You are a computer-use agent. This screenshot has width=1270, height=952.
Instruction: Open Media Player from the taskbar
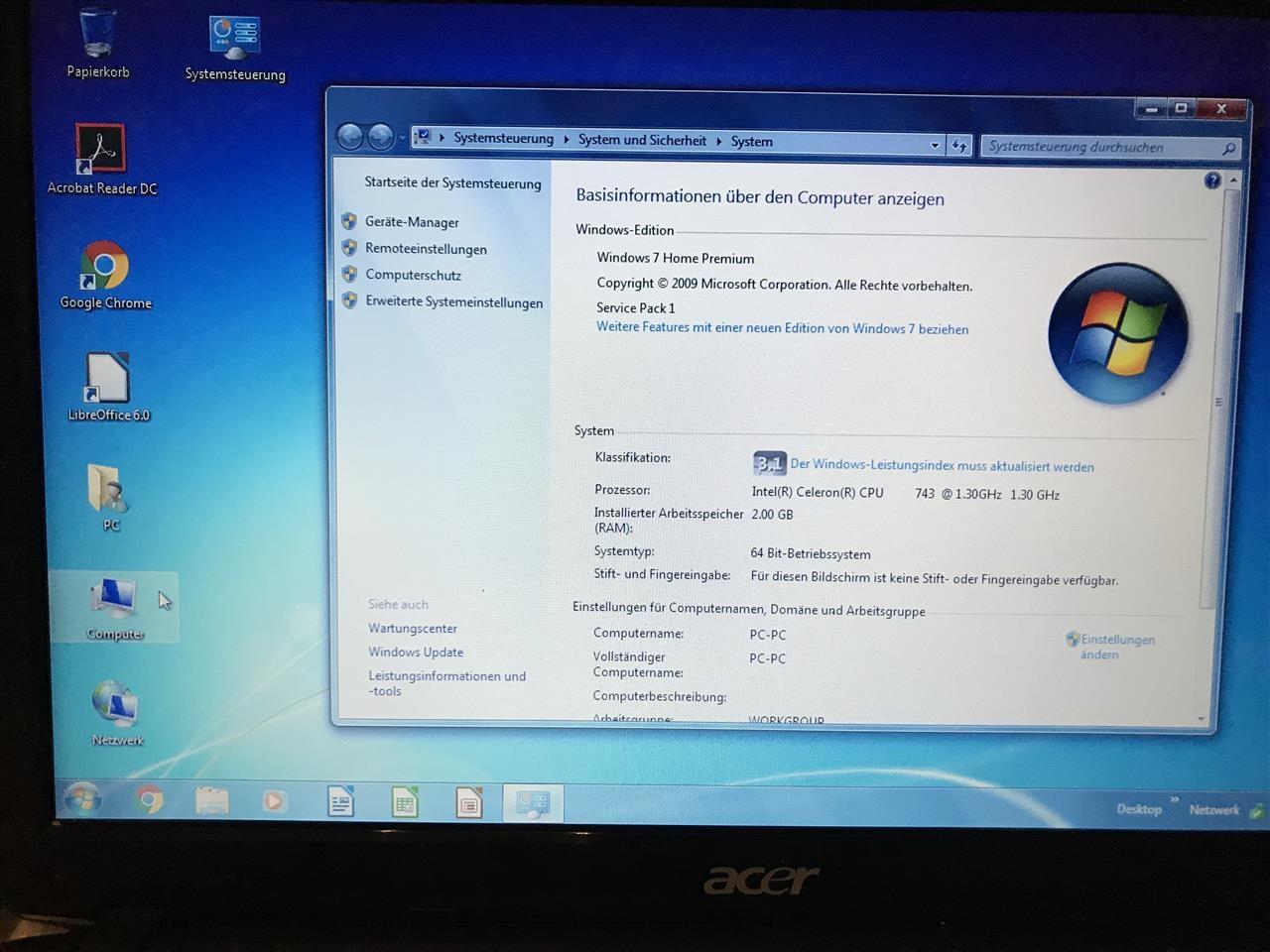(x=274, y=800)
